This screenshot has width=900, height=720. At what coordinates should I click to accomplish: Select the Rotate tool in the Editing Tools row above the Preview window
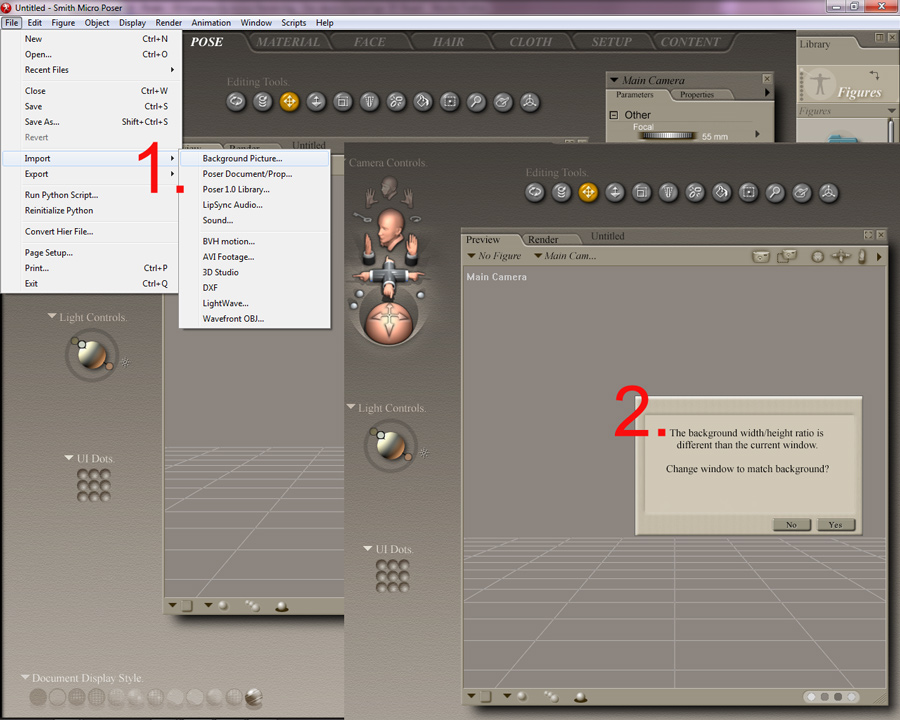click(534, 192)
